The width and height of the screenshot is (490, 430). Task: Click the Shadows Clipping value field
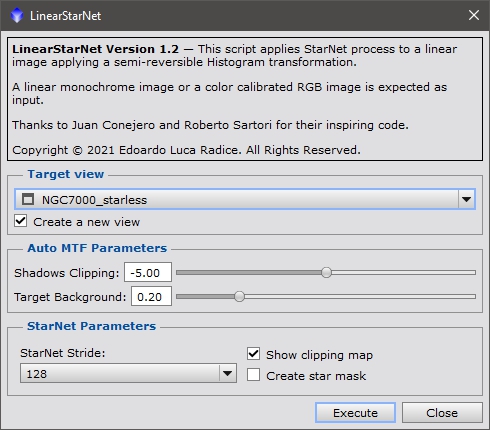click(x=148, y=272)
